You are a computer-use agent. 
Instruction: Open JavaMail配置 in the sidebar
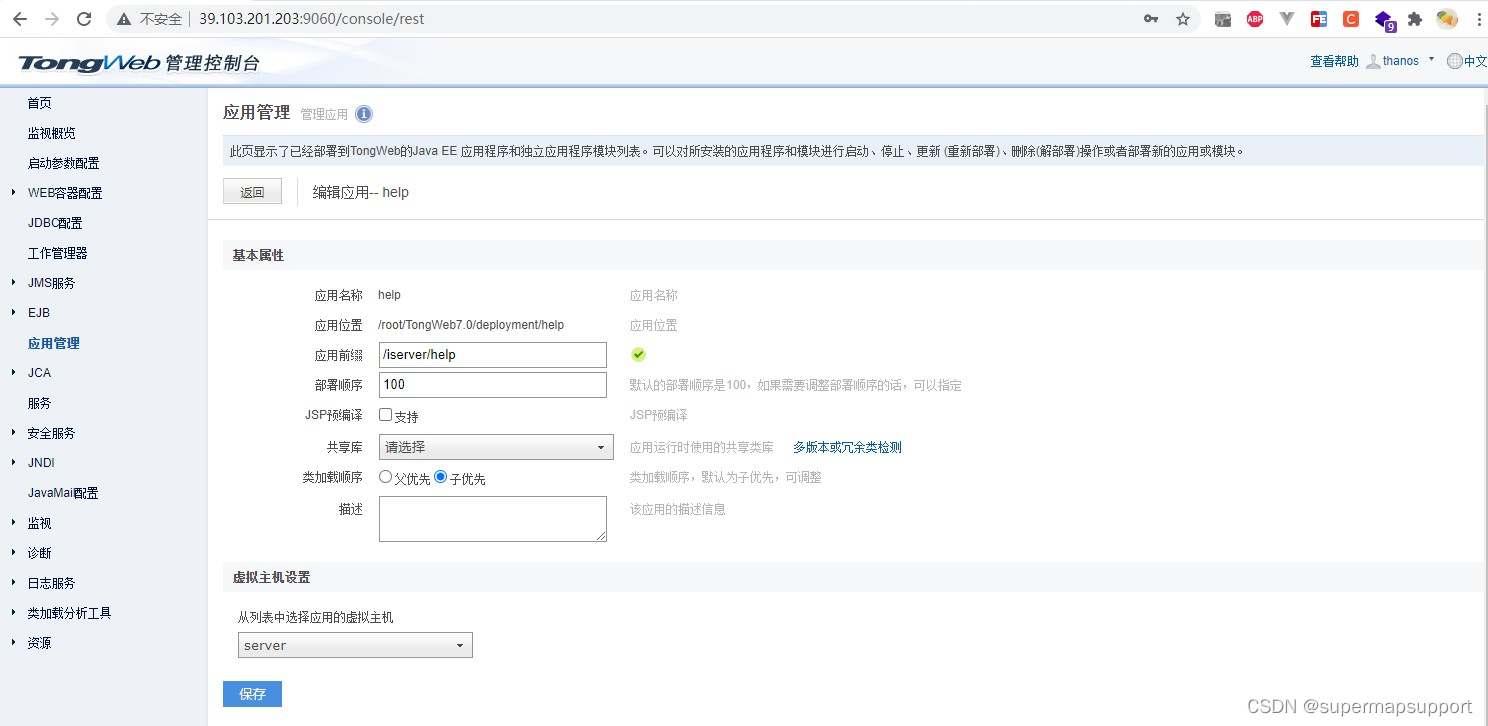[x=63, y=493]
